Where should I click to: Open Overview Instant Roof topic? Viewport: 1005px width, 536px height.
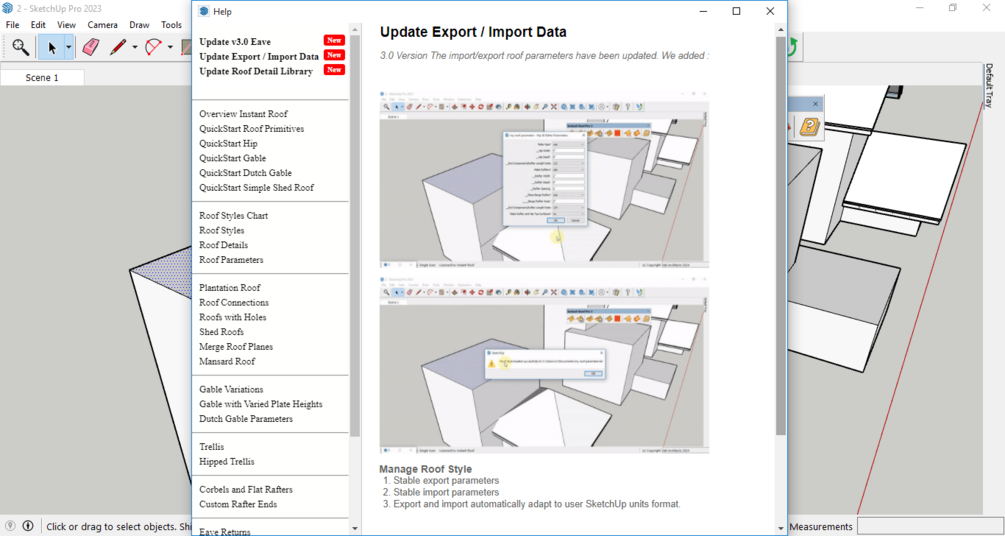coord(243,114)
